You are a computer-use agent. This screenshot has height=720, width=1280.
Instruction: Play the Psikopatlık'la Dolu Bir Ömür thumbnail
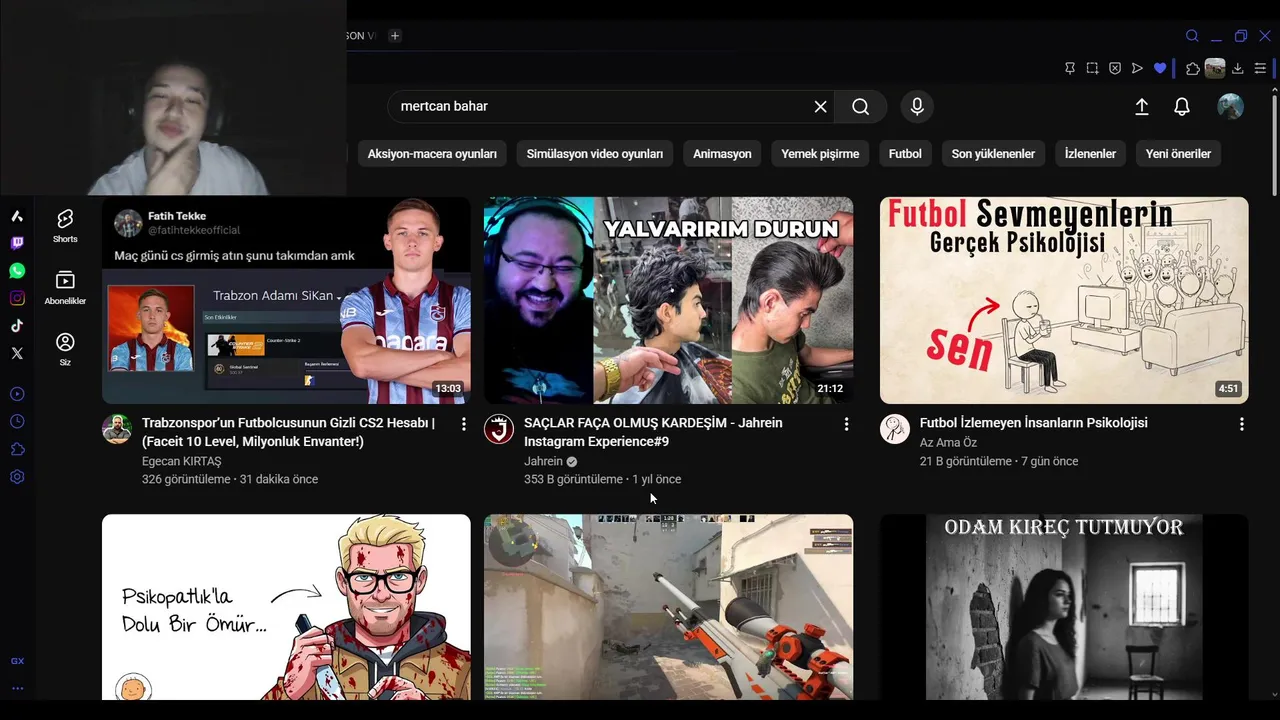click(286, 607)
